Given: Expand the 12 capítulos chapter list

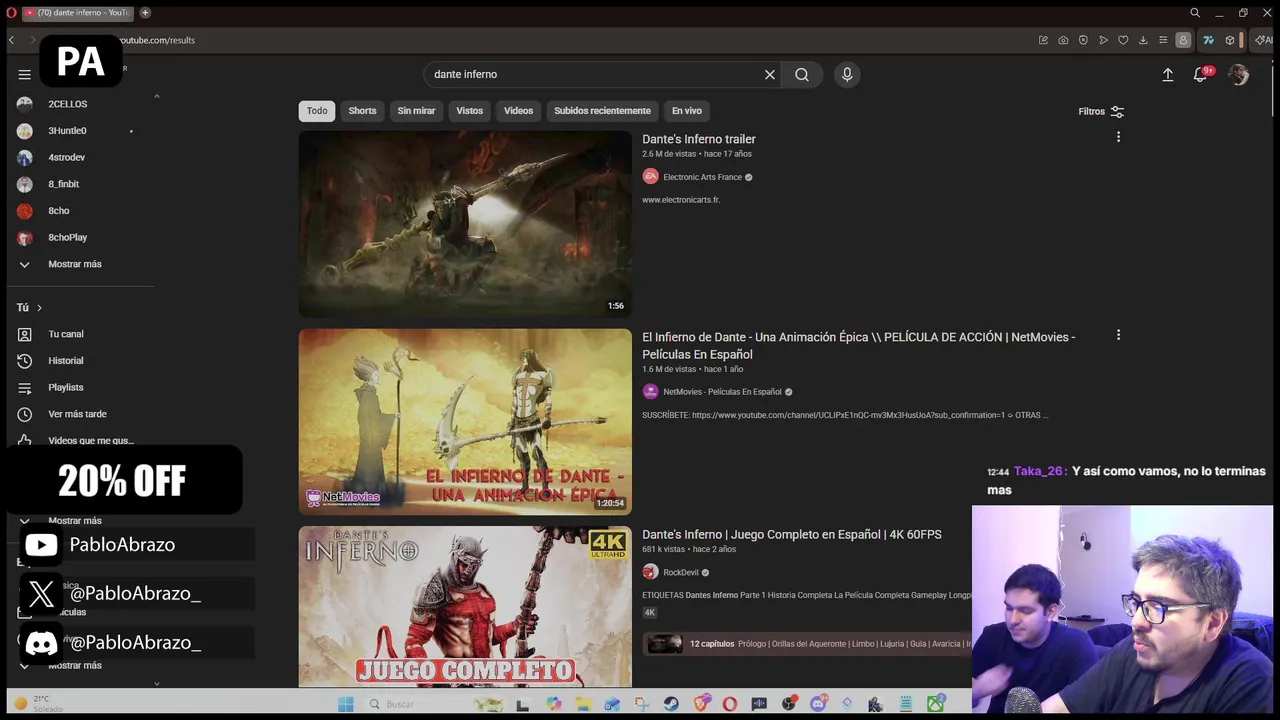Looking at the screenshot, I should tap(806, 644).
